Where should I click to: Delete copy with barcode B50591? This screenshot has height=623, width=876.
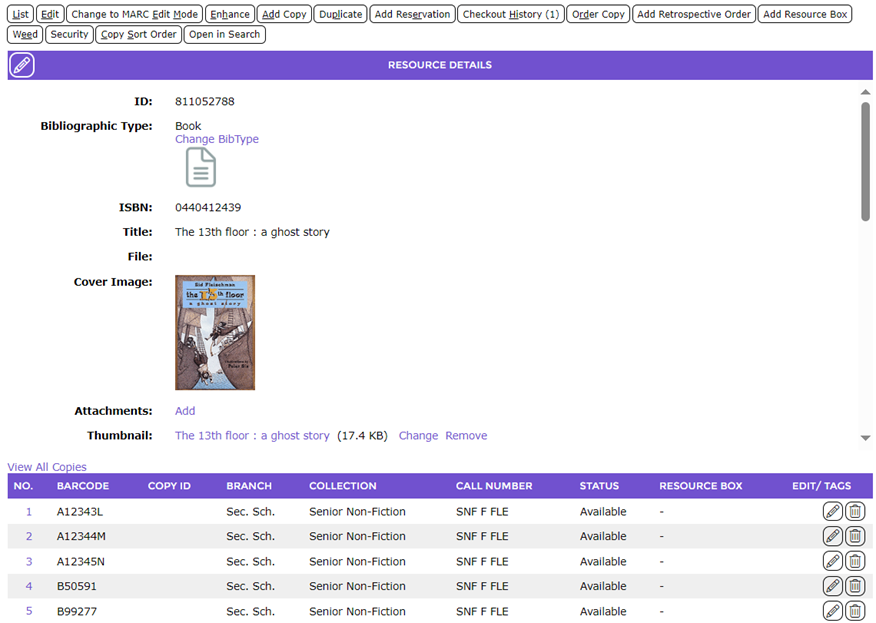coord(855,586)
